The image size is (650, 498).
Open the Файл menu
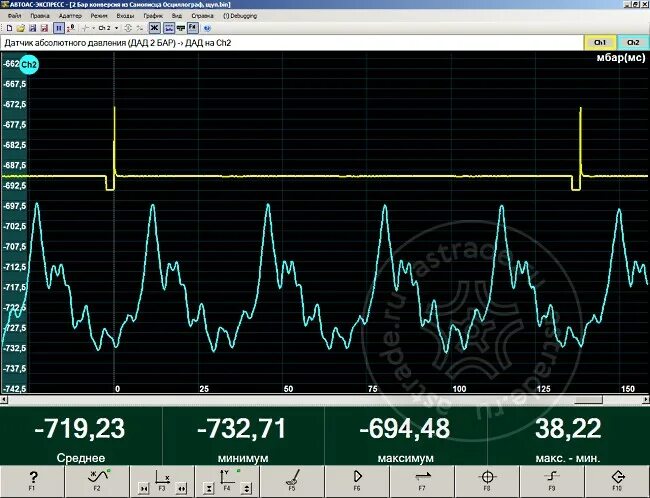pos(15,16)
